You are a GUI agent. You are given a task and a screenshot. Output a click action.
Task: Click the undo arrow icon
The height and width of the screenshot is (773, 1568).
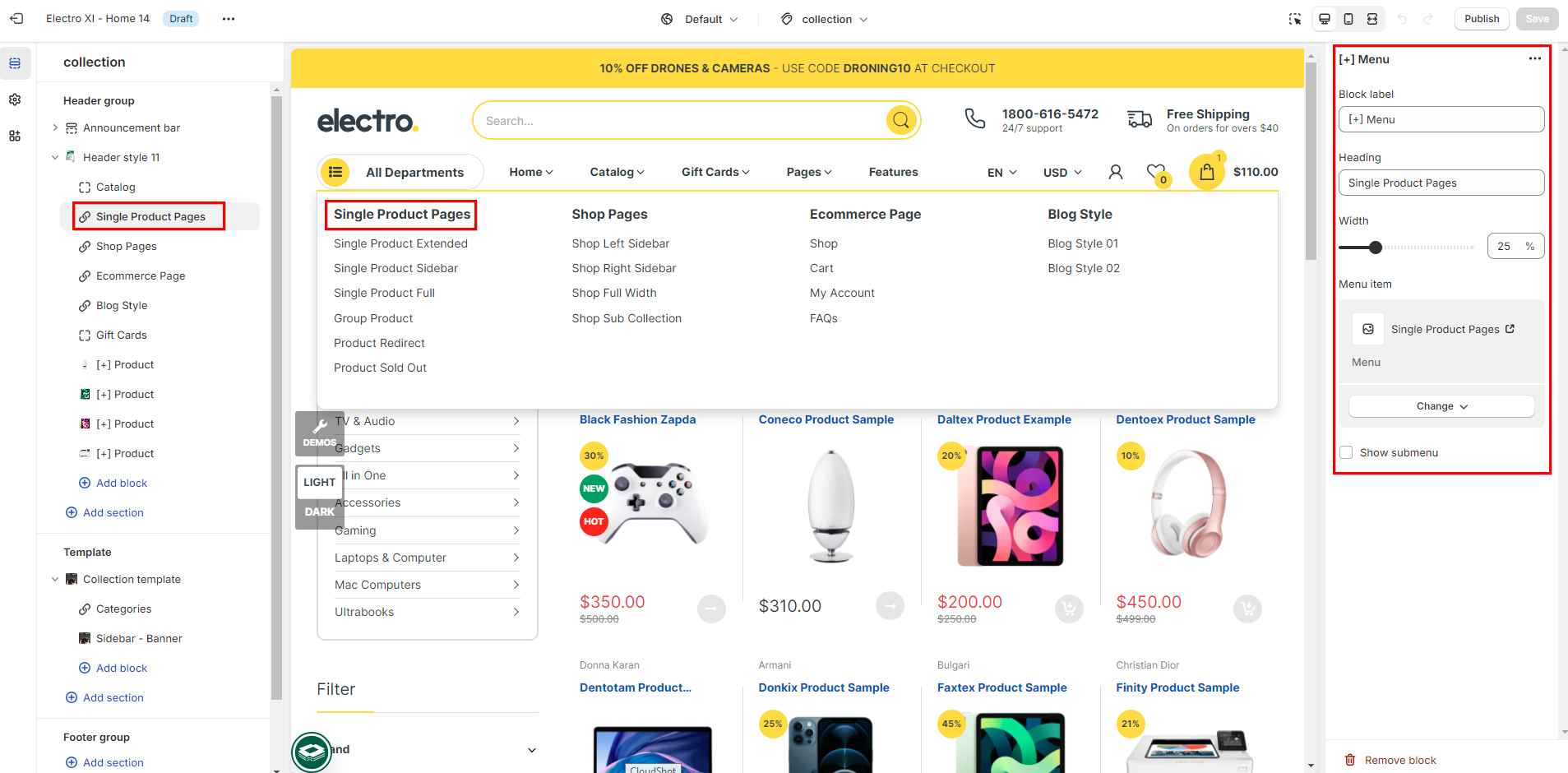tap(1403, 19)
